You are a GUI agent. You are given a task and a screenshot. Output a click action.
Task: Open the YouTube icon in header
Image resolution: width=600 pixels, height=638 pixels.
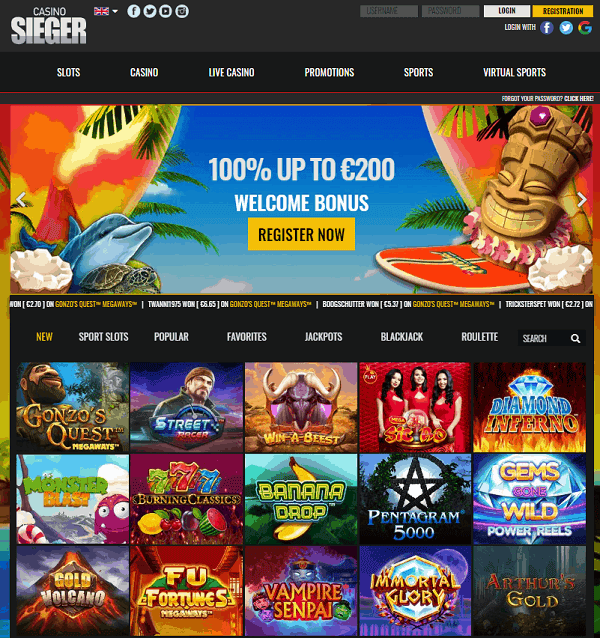coord(166,11)
